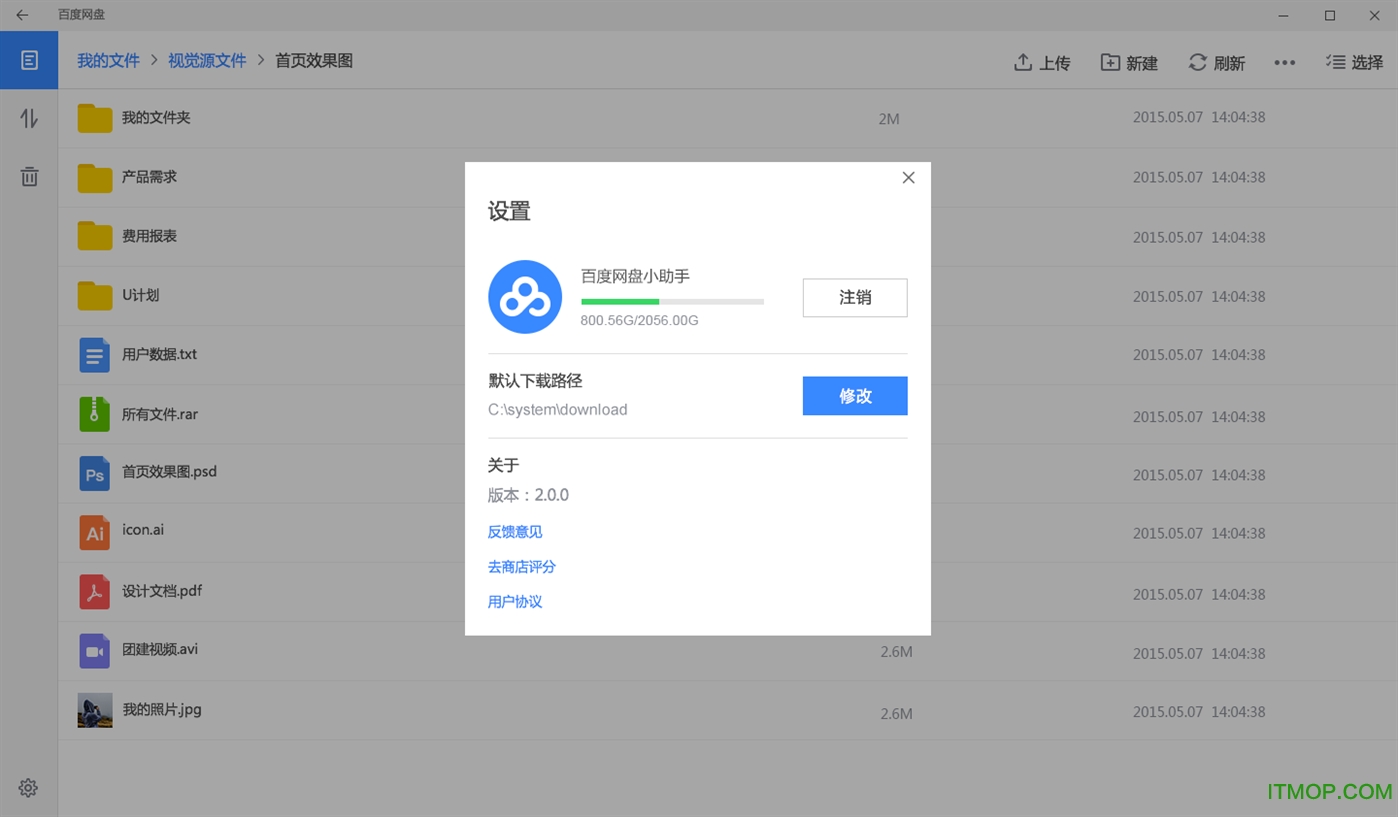Click the icon.ai Illustrator icon
The image size is (1398, 817).
point(94,532)
